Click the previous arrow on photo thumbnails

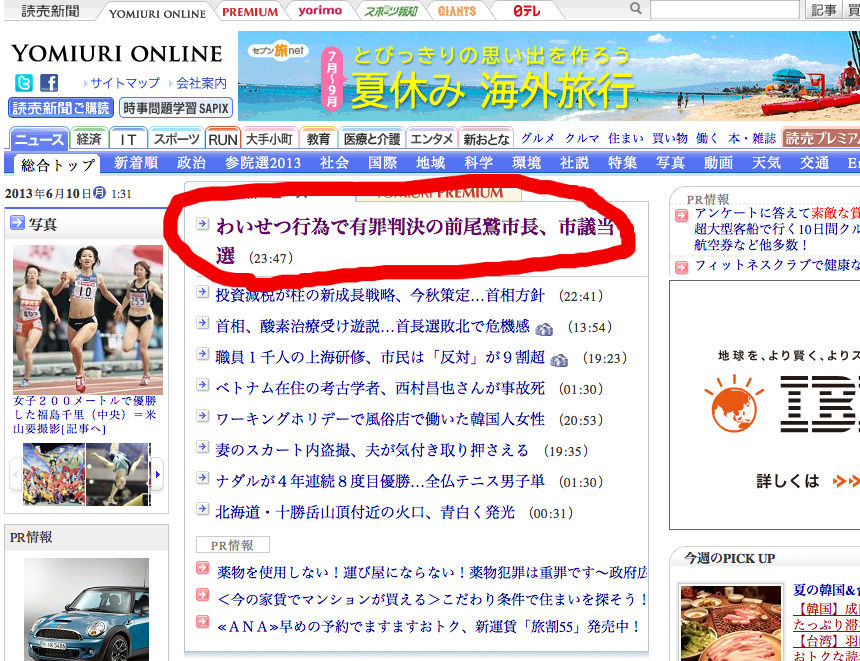point(15,474)
